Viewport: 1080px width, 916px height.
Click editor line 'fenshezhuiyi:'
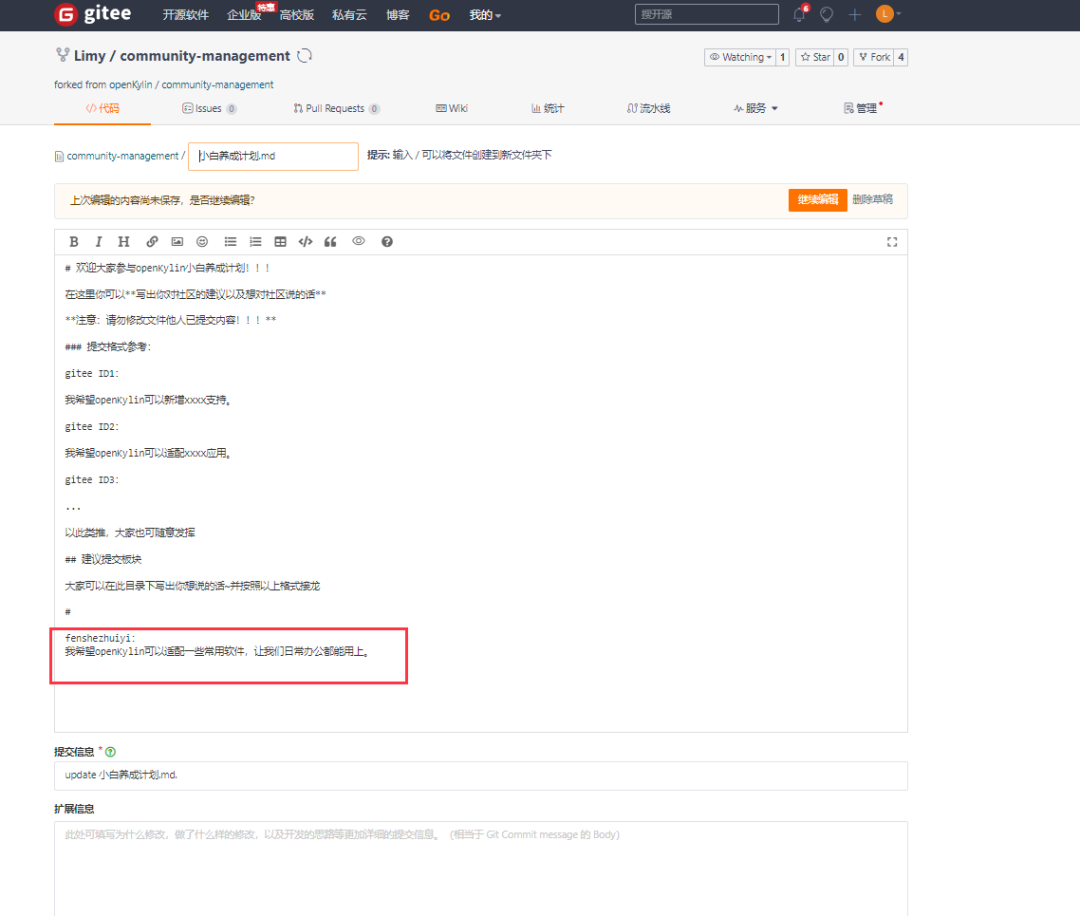tap(101, 638)
